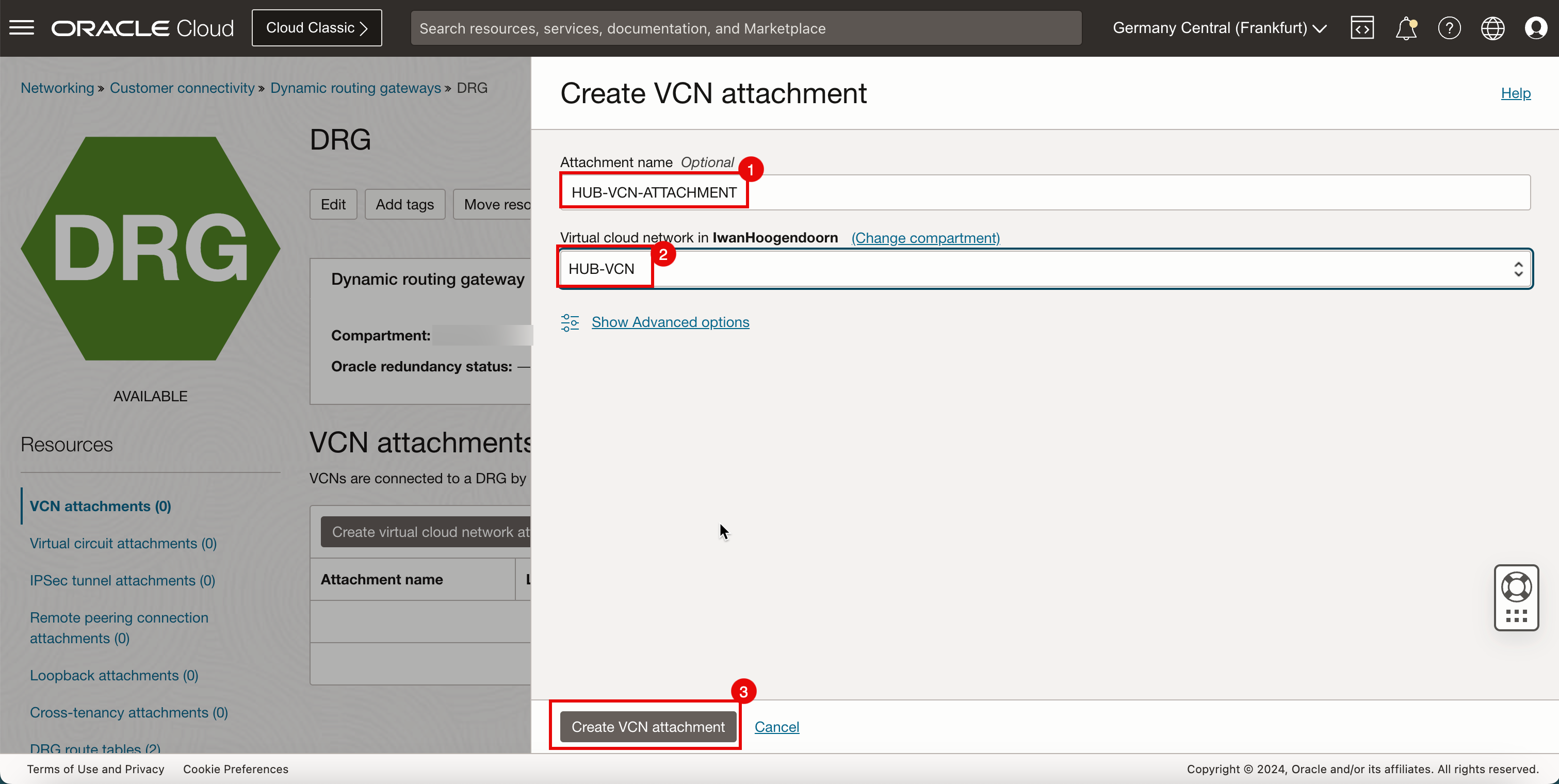Open the notifications bell
1559x784 pixels.
(1405, 28)
